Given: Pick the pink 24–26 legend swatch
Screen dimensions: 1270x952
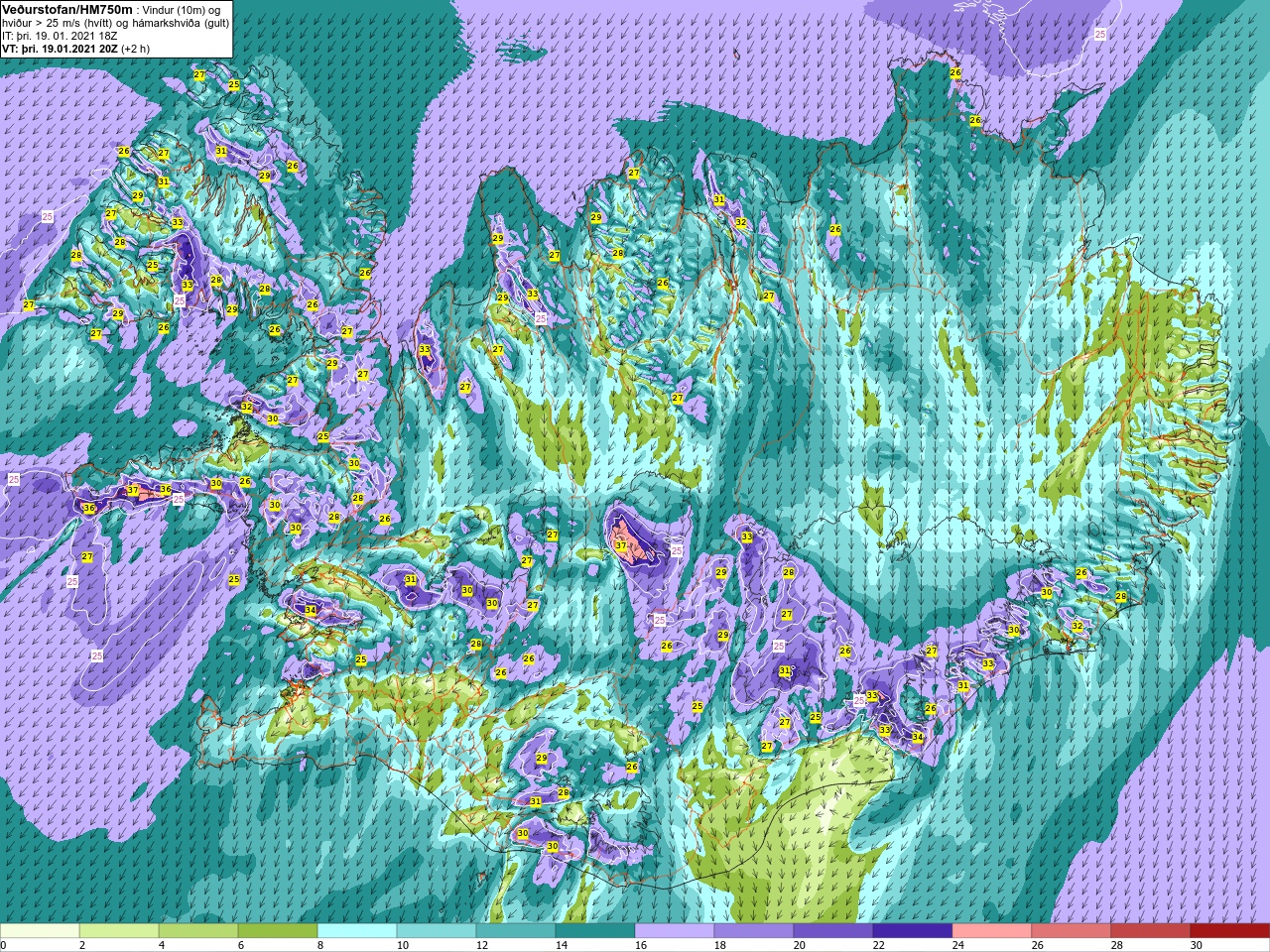Looking at the screenshot, I should point(992,931).
